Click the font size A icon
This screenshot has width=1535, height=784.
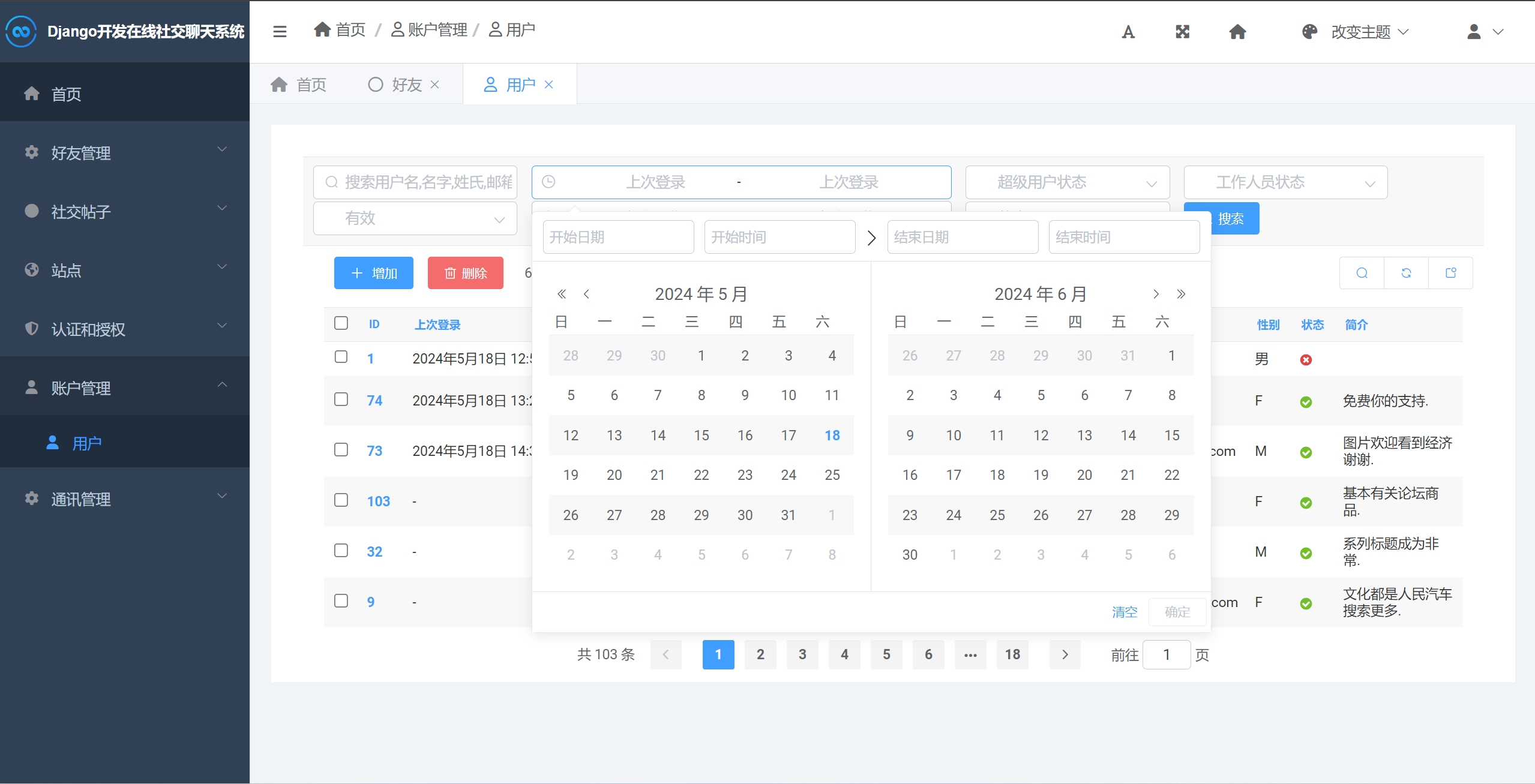[x=1128, y=32]
